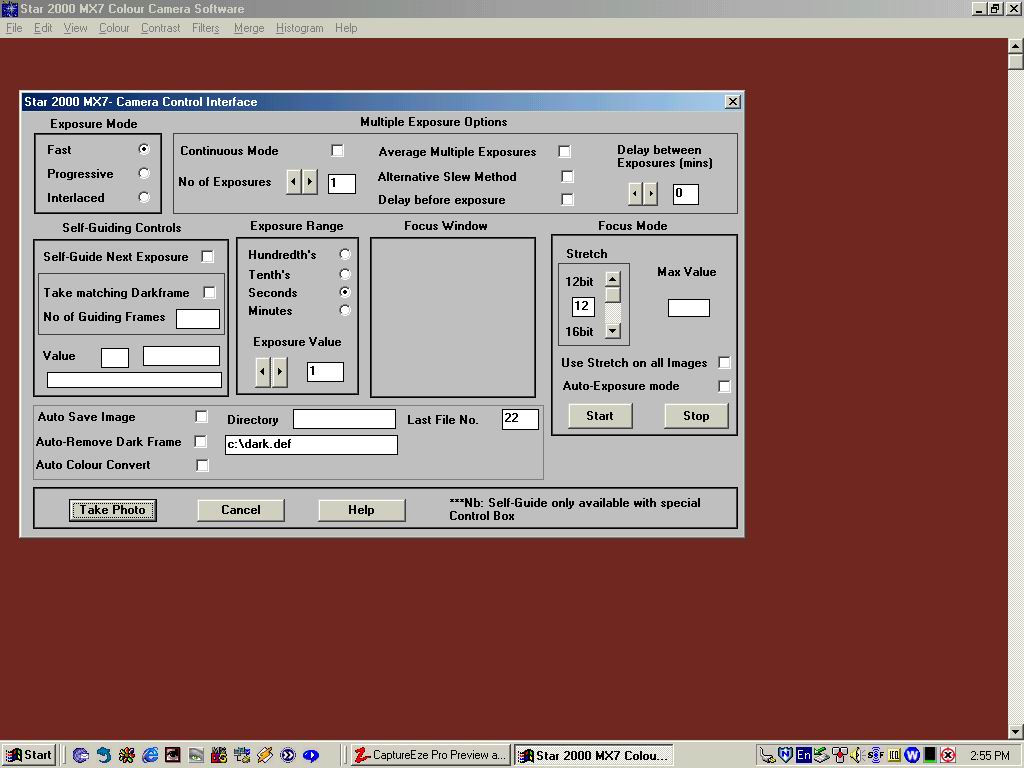
Task: Click the red and white tray icon
Action: click(840, 755)
